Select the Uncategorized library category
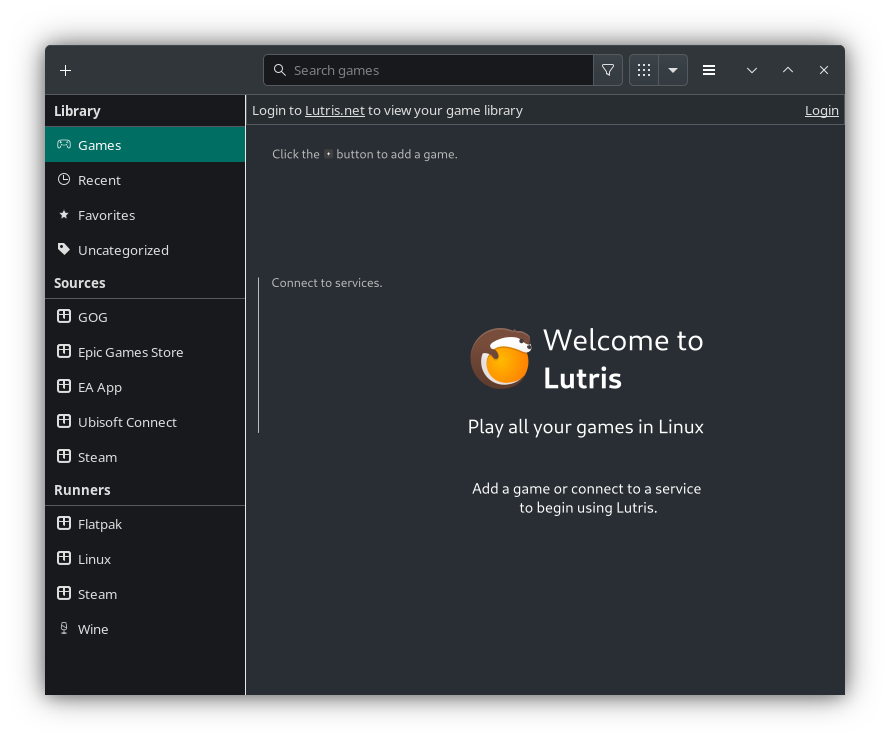 pos(123,250)
